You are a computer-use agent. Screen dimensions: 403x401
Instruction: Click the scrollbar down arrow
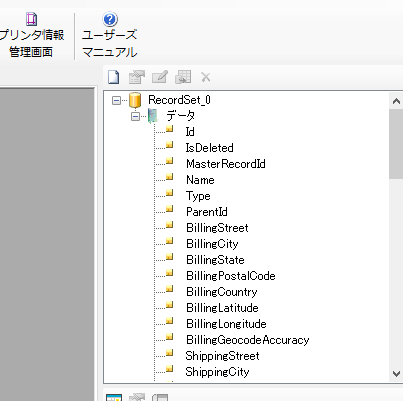tap(396, 374)
